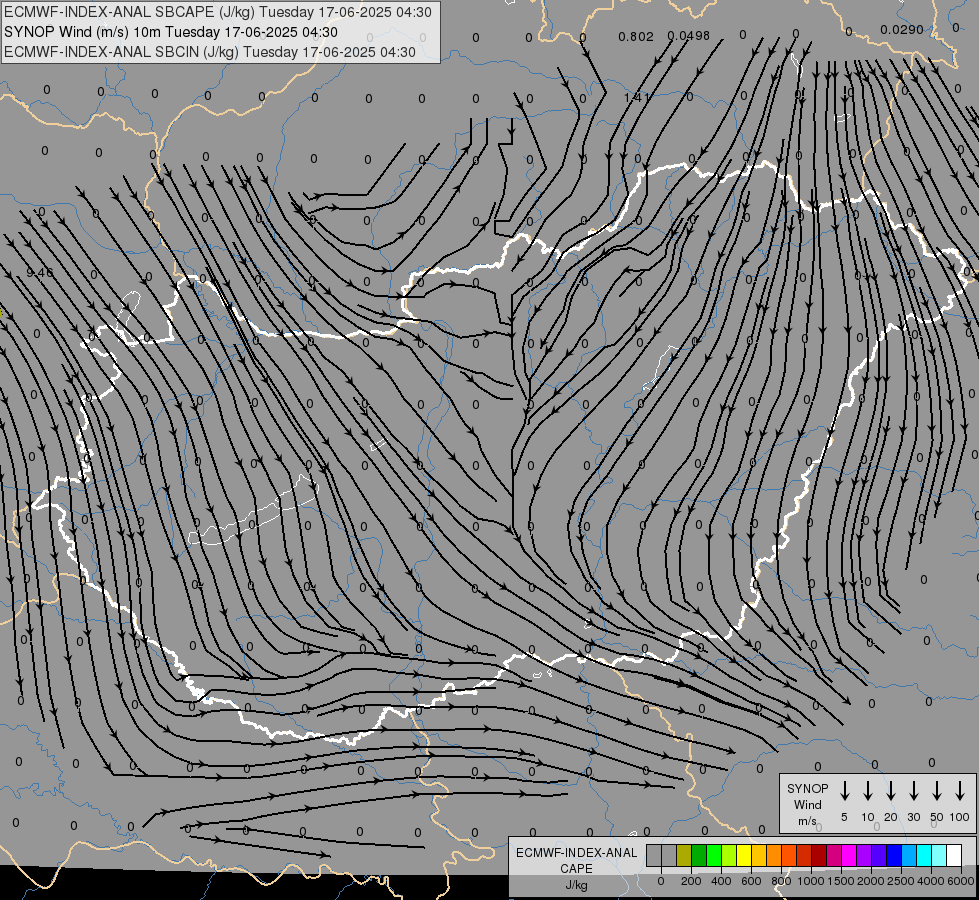Click the 0.0290 value on map

[x=902, y=29]
